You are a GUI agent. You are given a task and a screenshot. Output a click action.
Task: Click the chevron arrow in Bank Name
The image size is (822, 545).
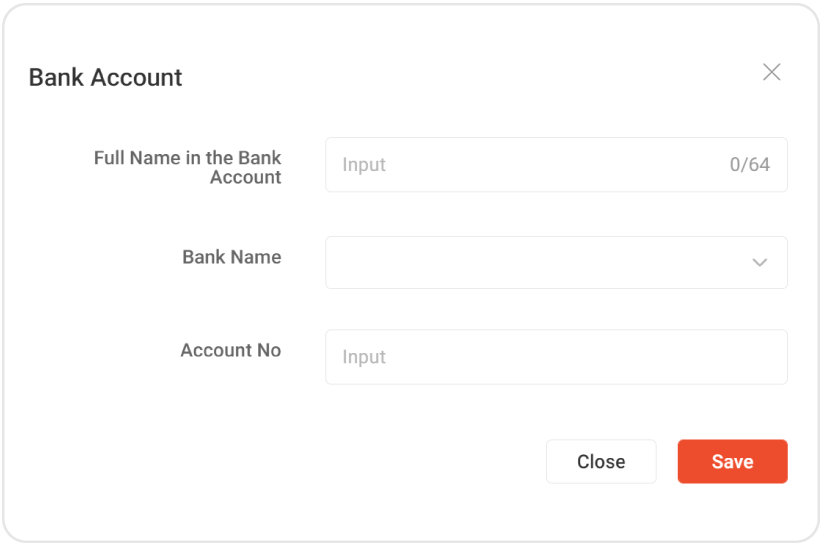760,263
